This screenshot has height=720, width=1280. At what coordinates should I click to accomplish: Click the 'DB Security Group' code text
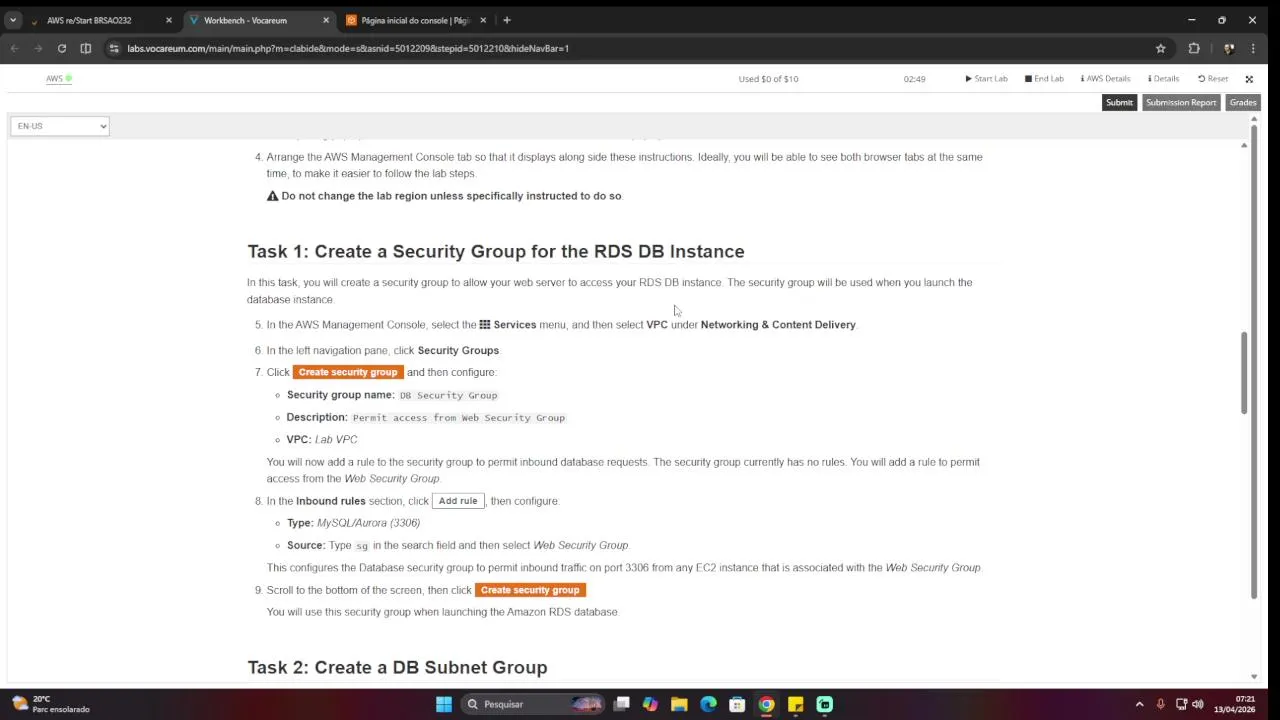[448, 395]
